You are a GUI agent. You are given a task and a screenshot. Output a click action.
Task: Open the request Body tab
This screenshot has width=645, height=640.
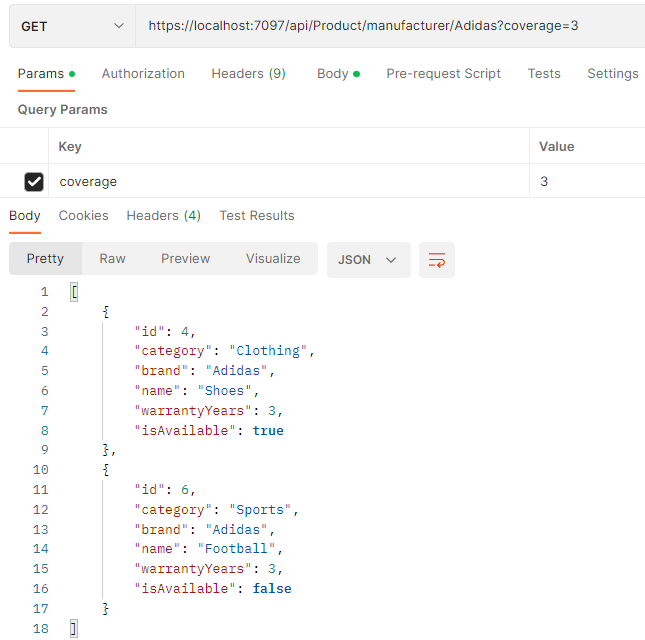pyautogui.click(x=332, y=74)
